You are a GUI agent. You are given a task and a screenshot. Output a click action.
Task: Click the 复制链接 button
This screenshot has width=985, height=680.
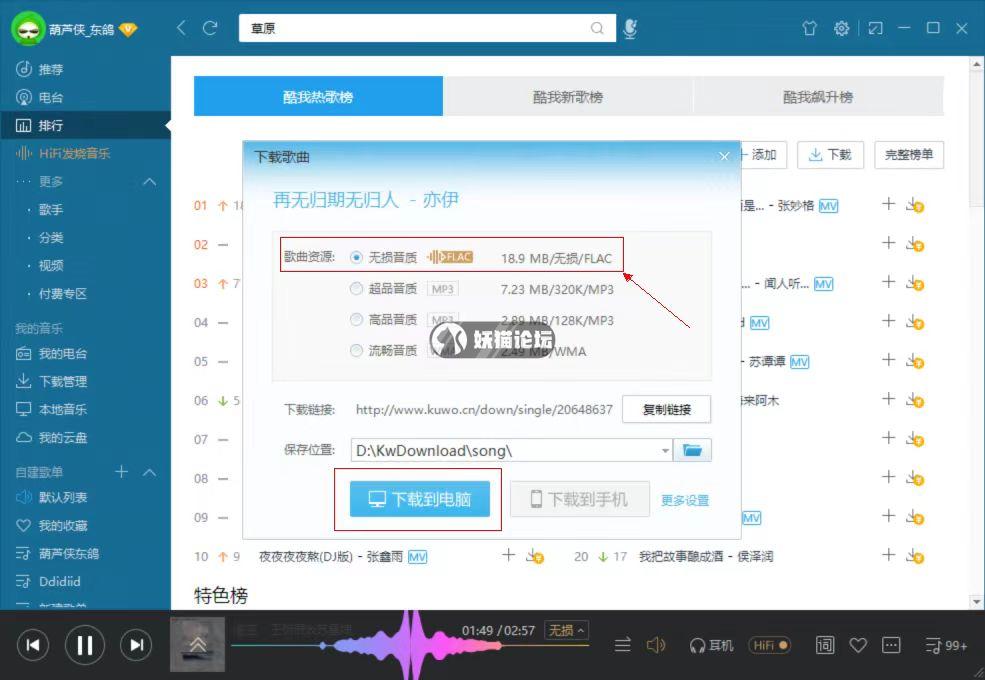tap(667, 409)
